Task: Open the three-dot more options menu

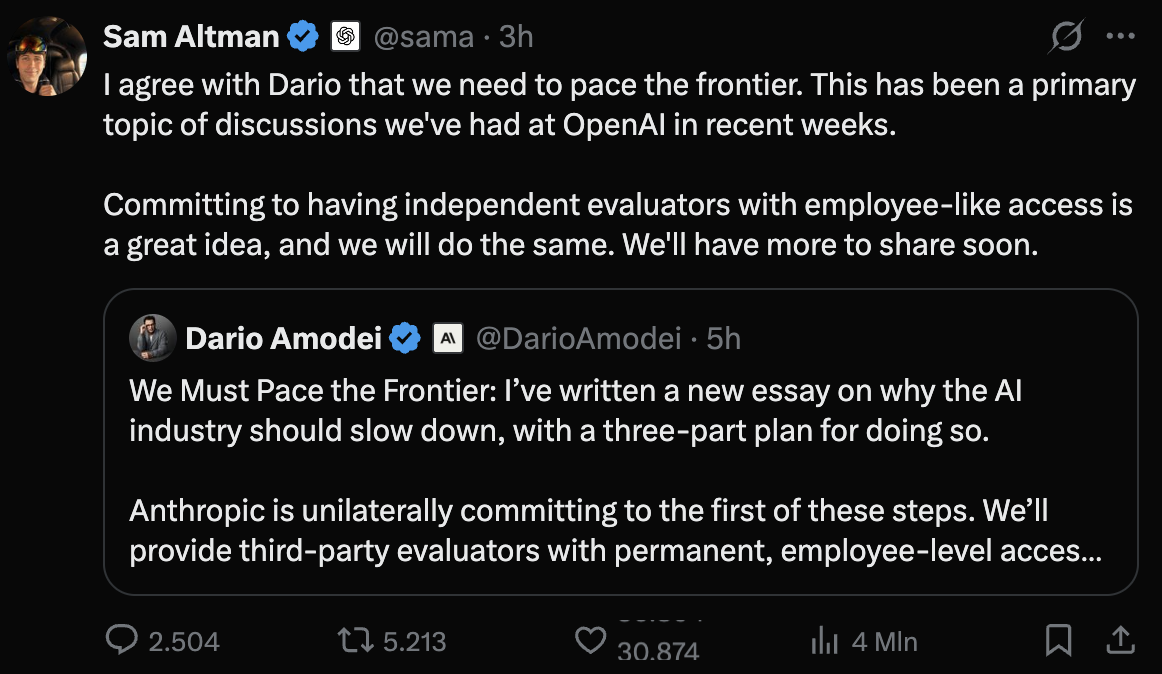Action: [1120, 36]
